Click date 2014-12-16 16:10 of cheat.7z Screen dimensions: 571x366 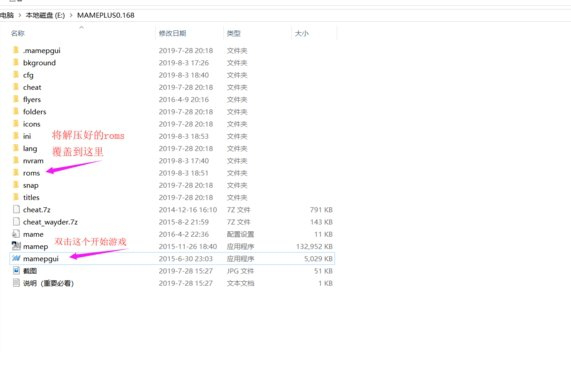tap(188, 210)
